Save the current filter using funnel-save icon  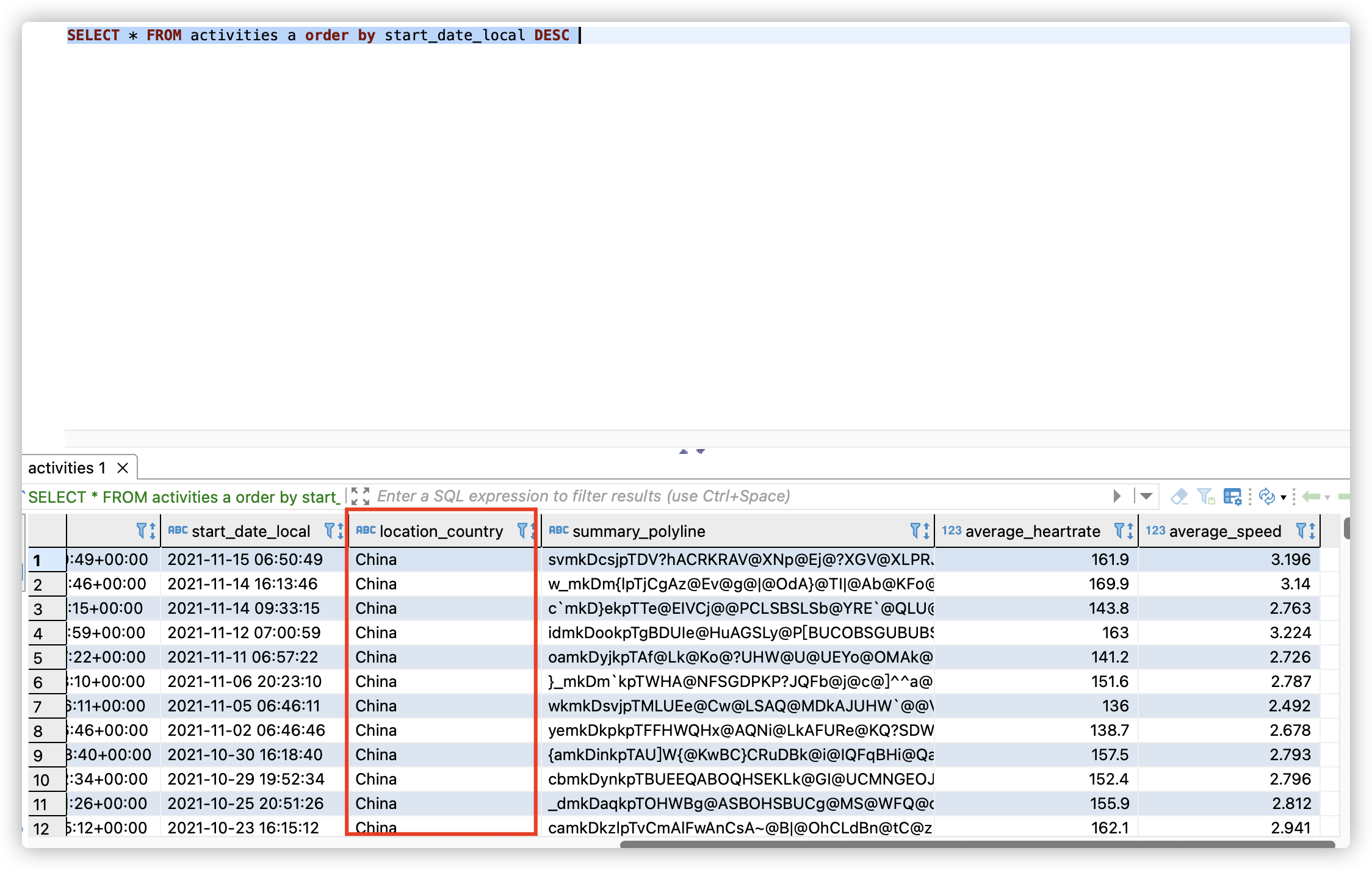[1207, 497]
